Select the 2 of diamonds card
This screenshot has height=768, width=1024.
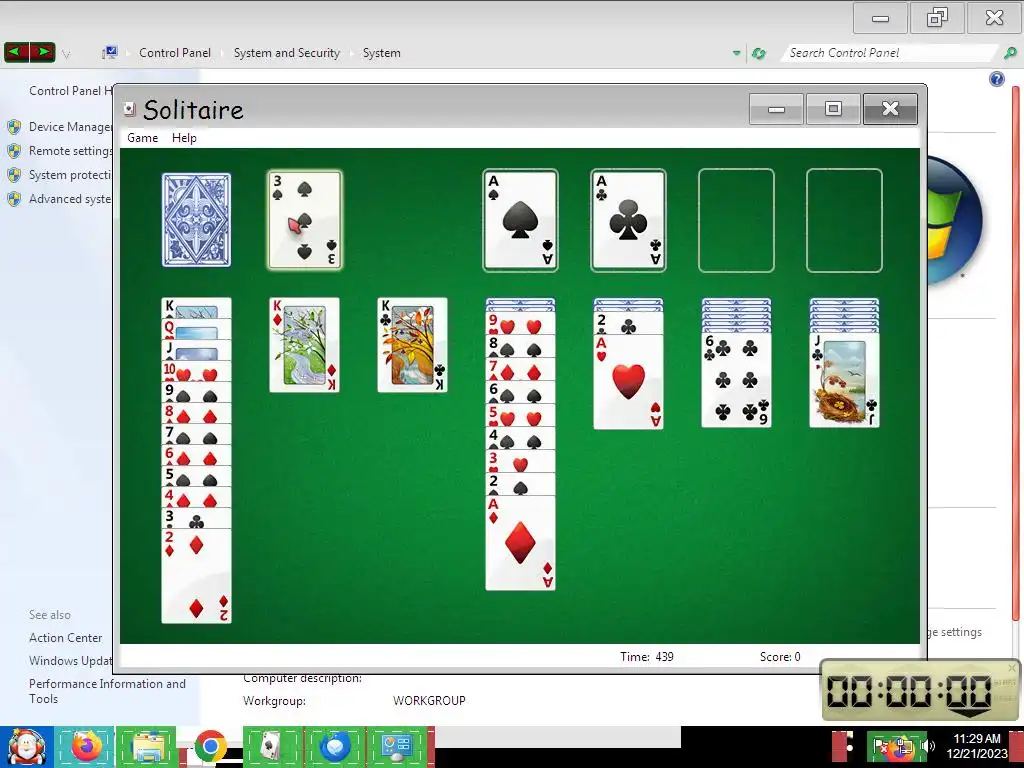[x=196, y=575]
